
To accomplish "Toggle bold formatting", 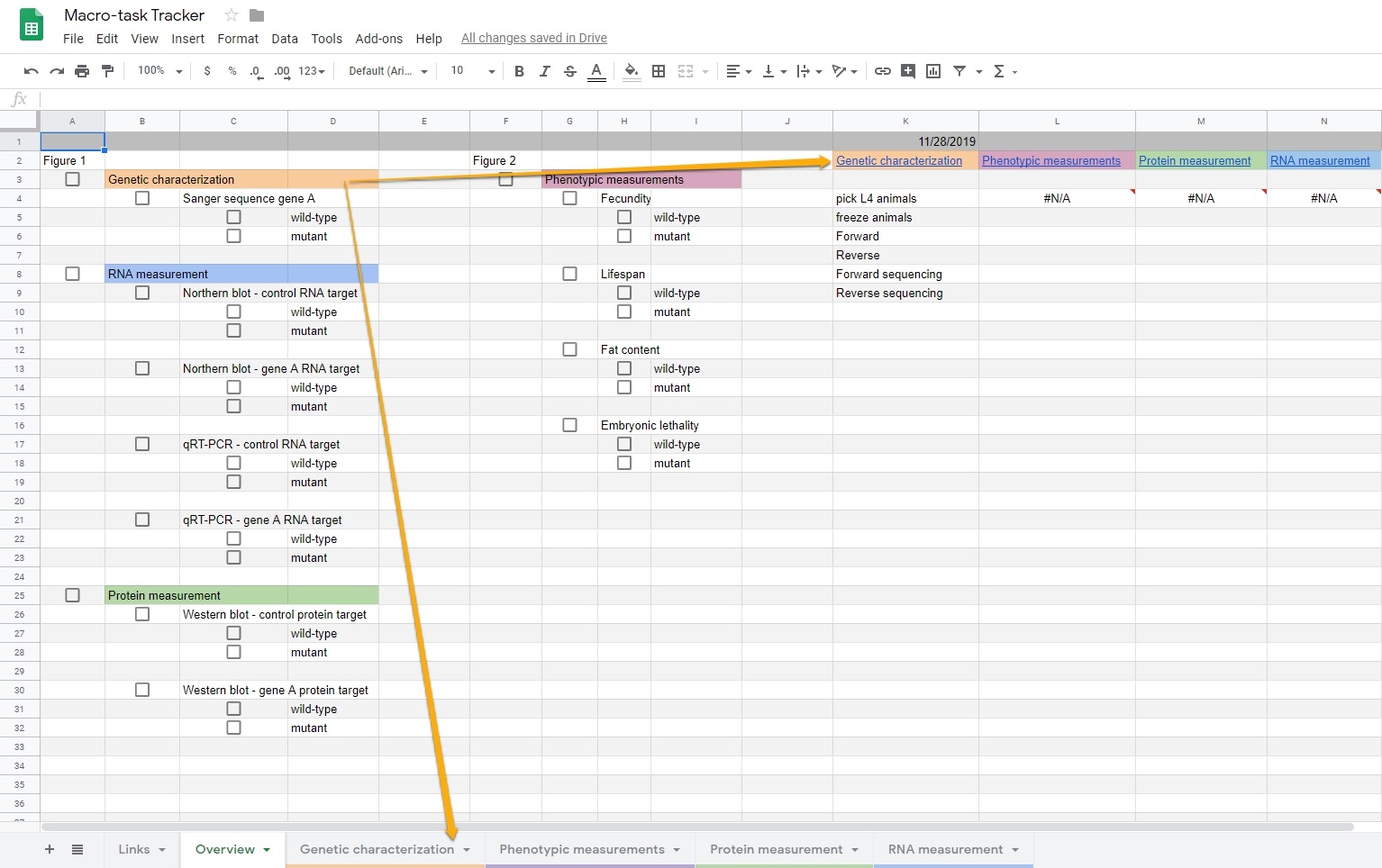I will click(x=519, y=71).
